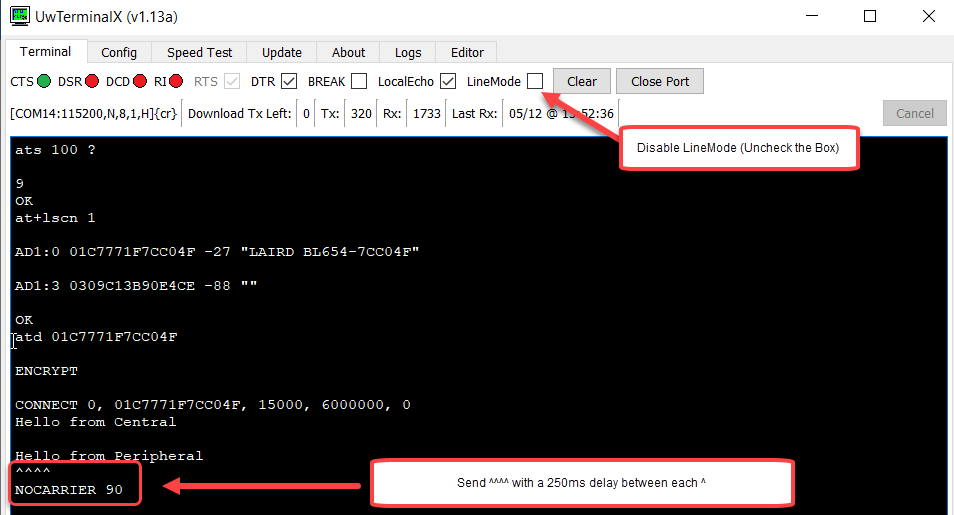This screenshot has width=954, height=515.
Task: Go to the About tab
Action: click(x=348, y=53)
